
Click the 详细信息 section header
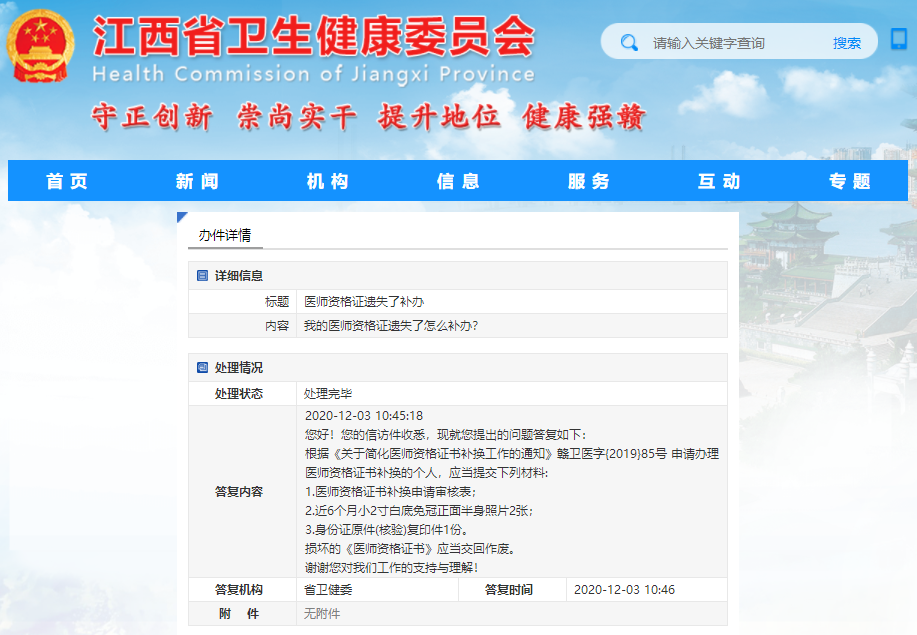(x=239, y=276)
